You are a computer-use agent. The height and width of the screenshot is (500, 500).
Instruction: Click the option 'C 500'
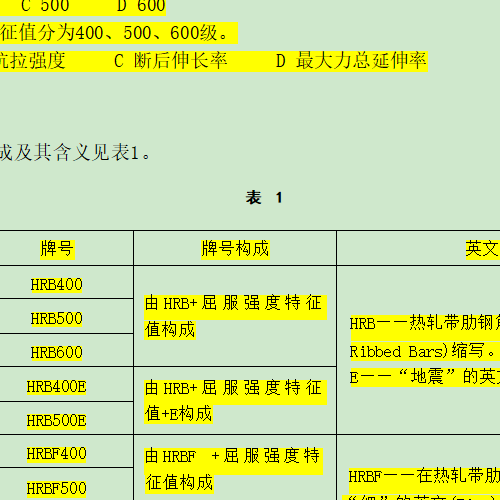(x=45, y=6)
